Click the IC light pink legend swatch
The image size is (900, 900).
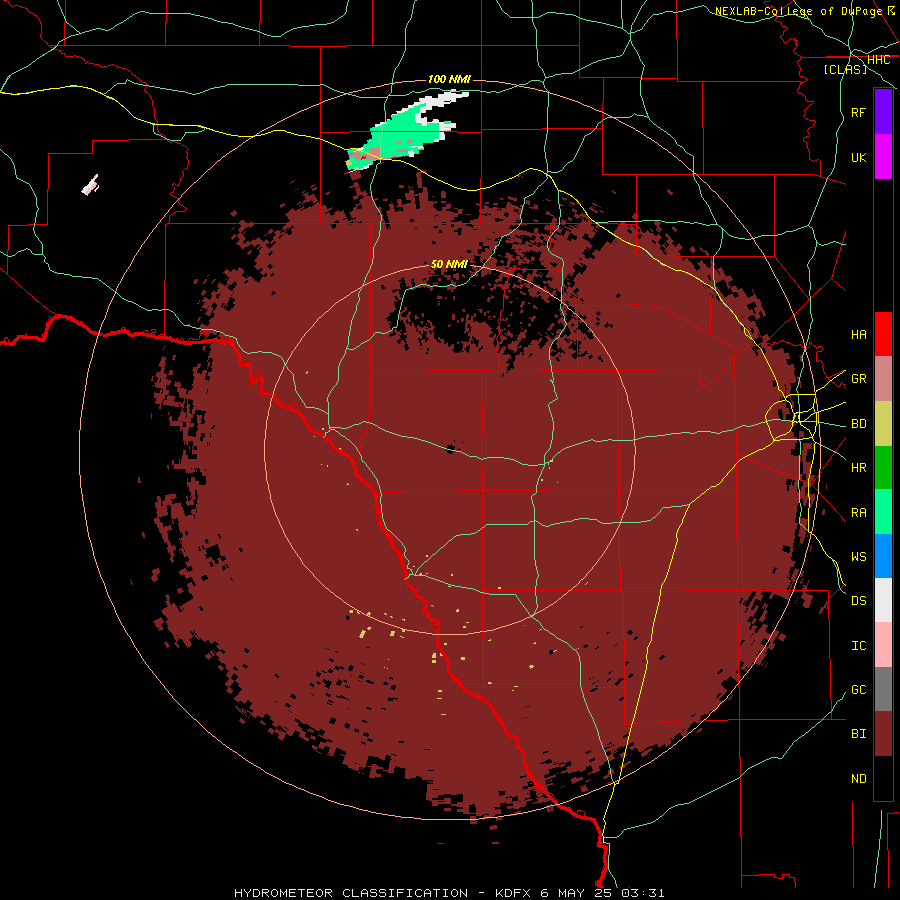point(883,645)
